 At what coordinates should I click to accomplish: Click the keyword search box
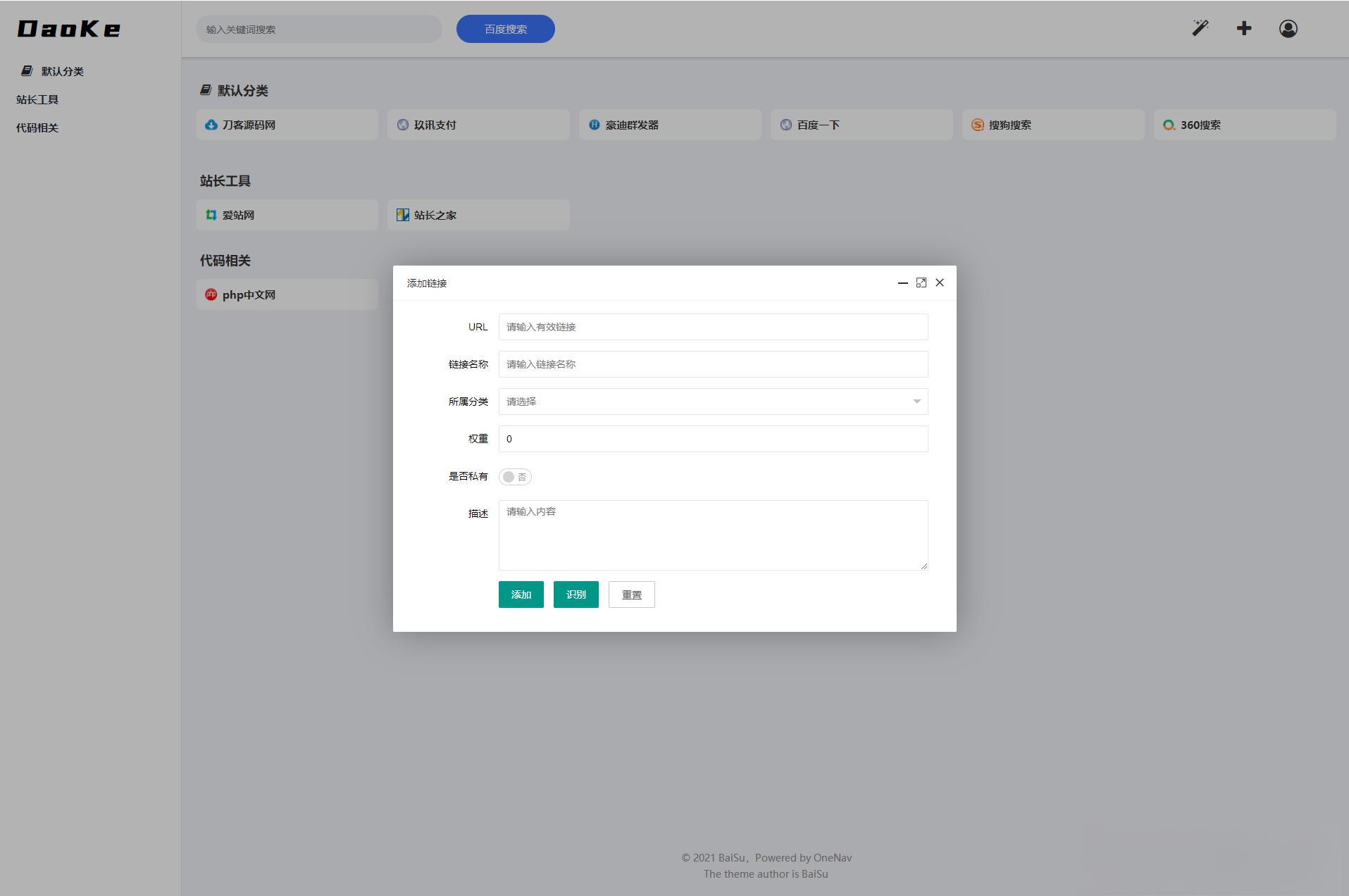(x=319, y=29)
